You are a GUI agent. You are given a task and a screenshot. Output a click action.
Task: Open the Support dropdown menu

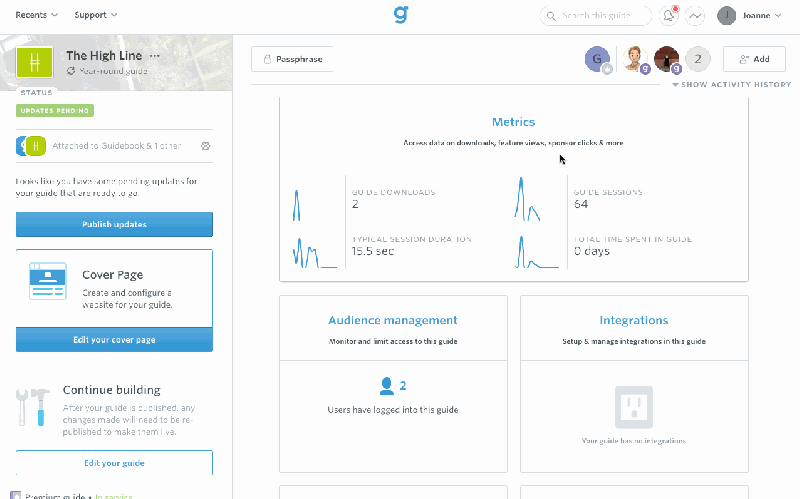point(96,15)
